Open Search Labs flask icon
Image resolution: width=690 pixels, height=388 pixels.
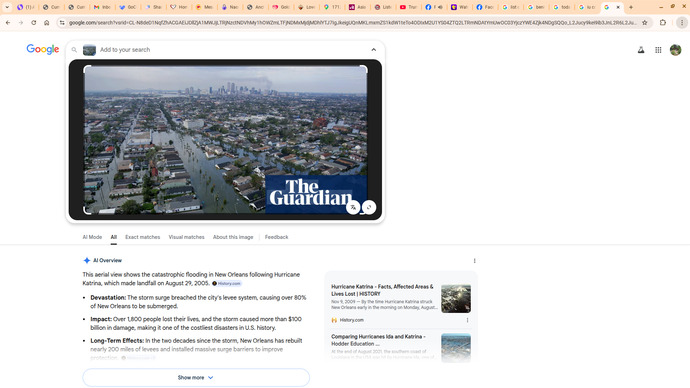click(x=641, y=50)
